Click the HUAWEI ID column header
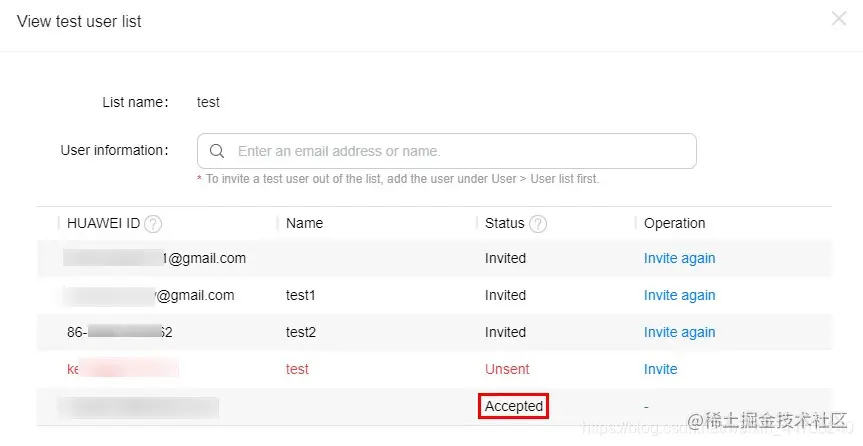This screenshot has height=446, width=863. click(103, 223)
